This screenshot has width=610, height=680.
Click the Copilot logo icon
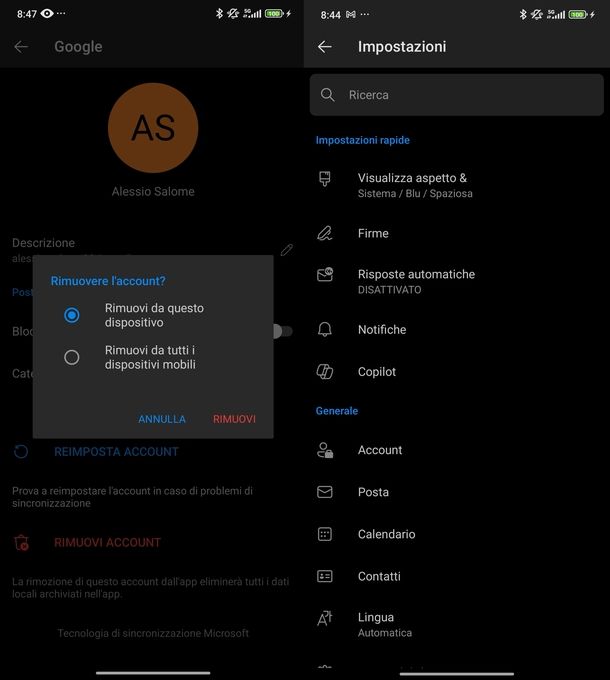[325, 372]
